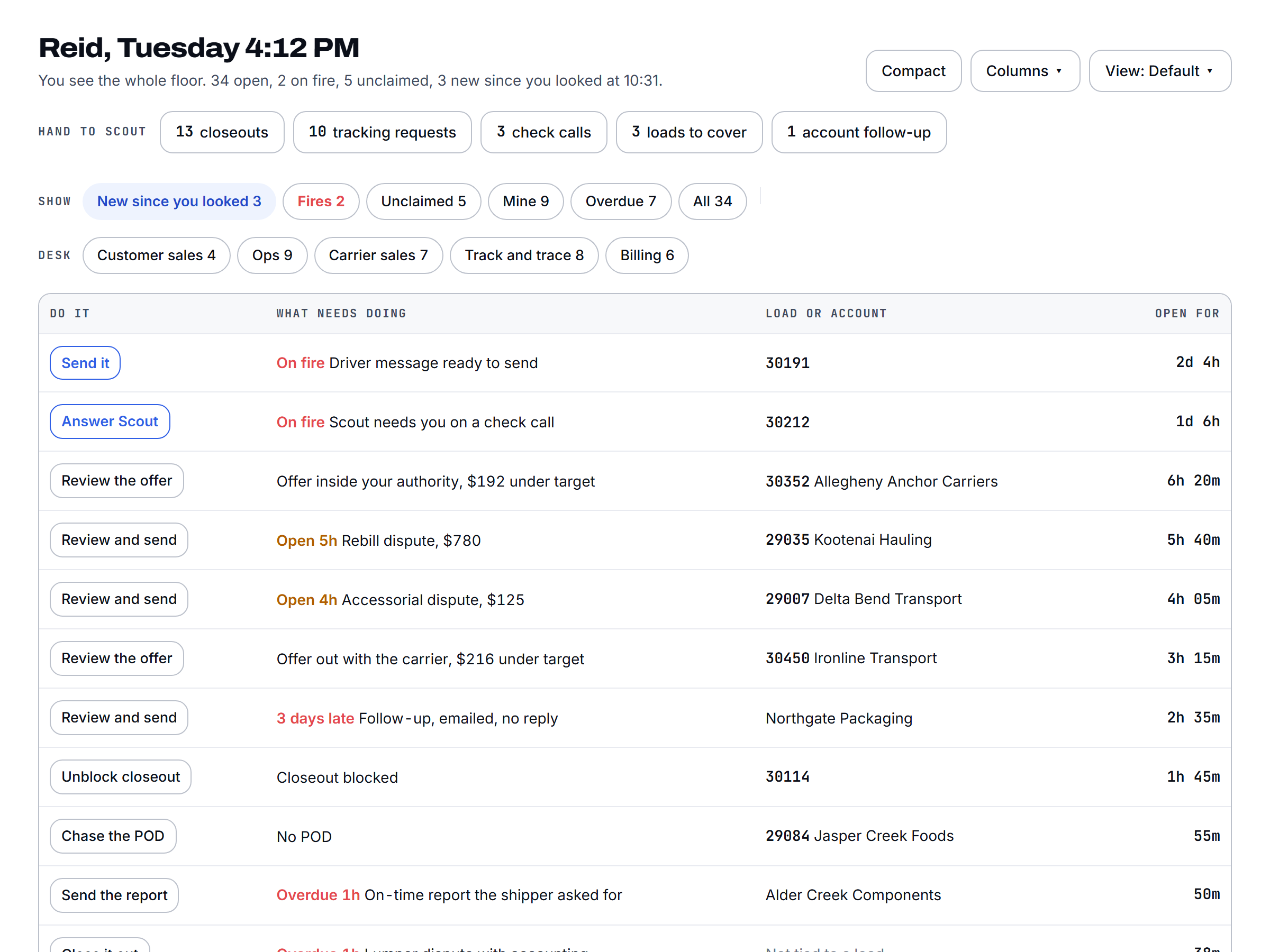Hand 3 check calls to Scout
This screenshot has height=952, width=1270.
pos(543,132)
